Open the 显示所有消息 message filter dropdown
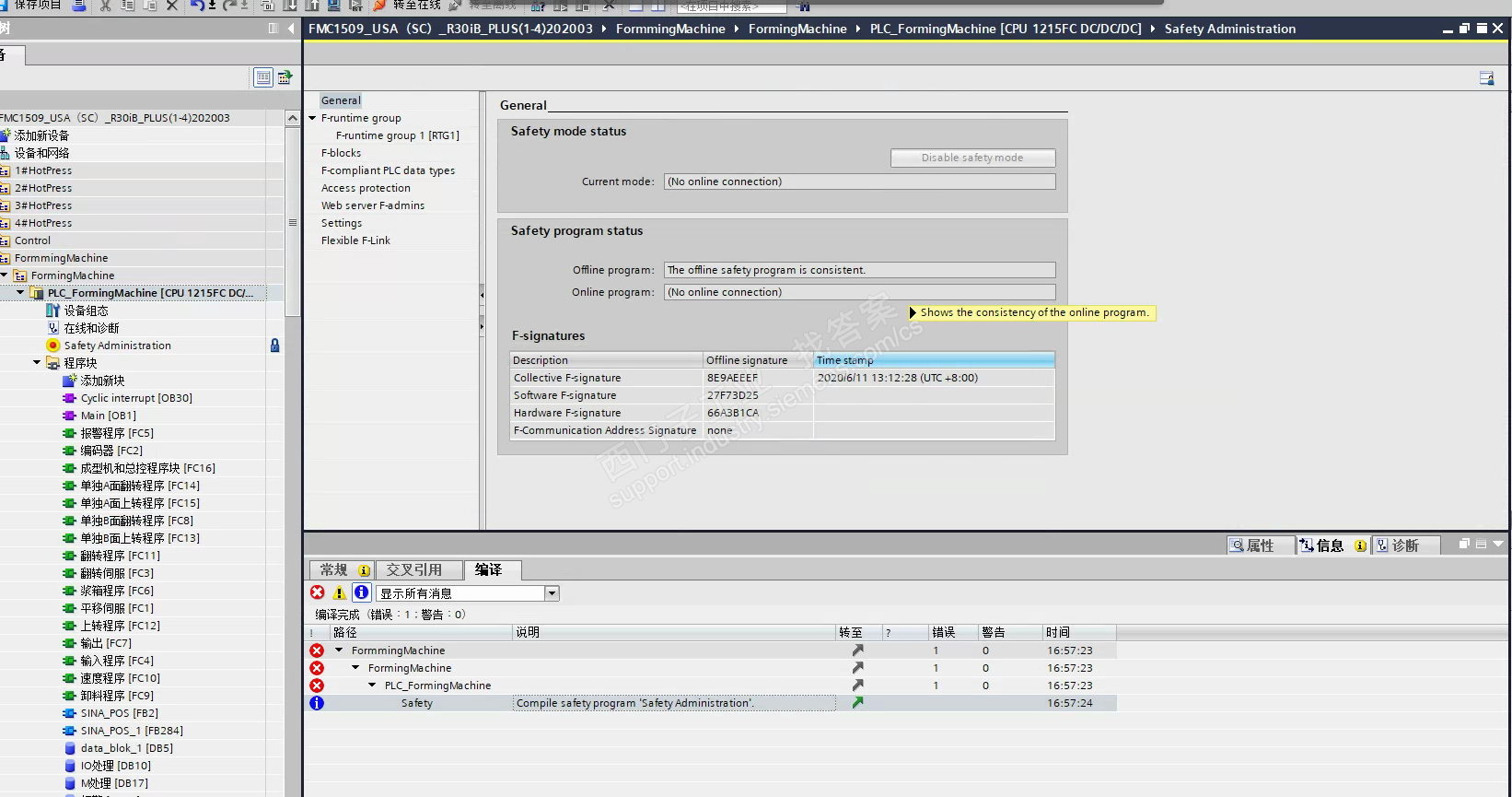 (x=552, y=593)
